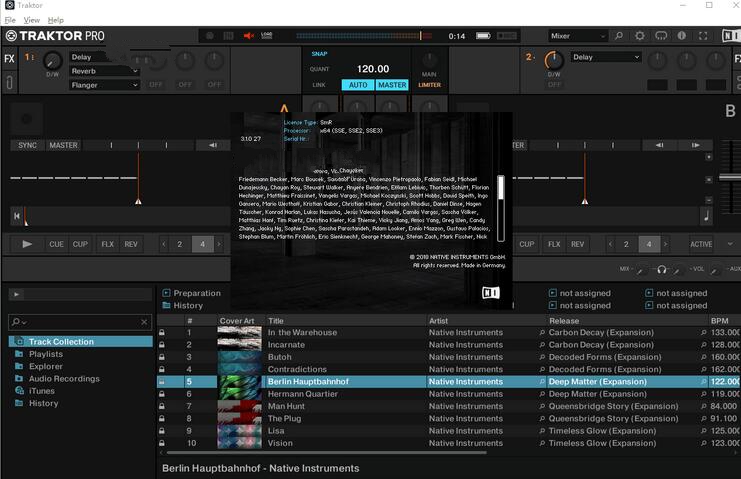Click the preview player play button

point(16,294)
